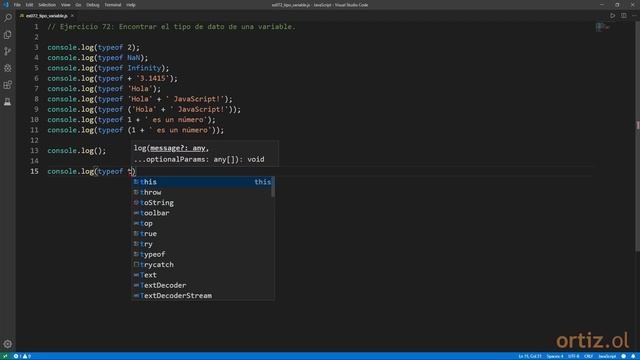Click the variable icon beside 'TextDecoder' suggestion
This screenshot has height=360, width=640.
[x=136, y=285]
